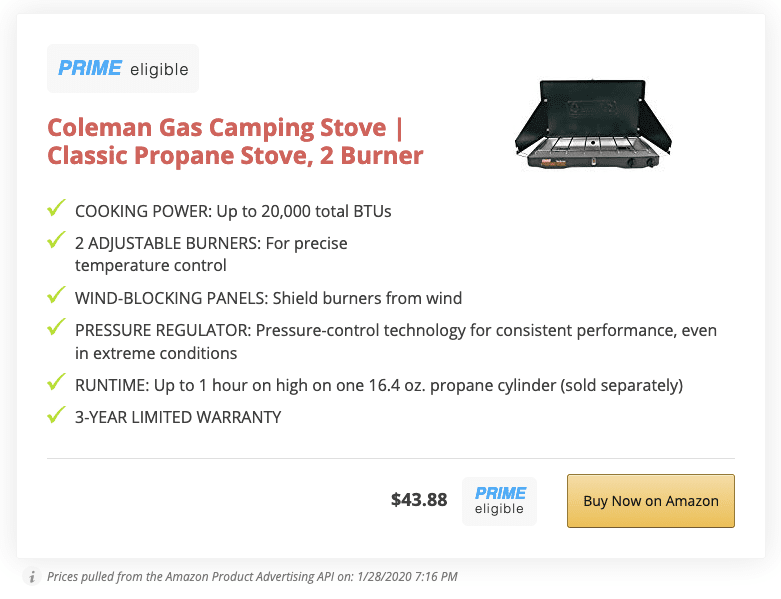781x599 pixels.
Task: Click the RUNTIME propane cylinder feature line
Action: click(379, 385)
